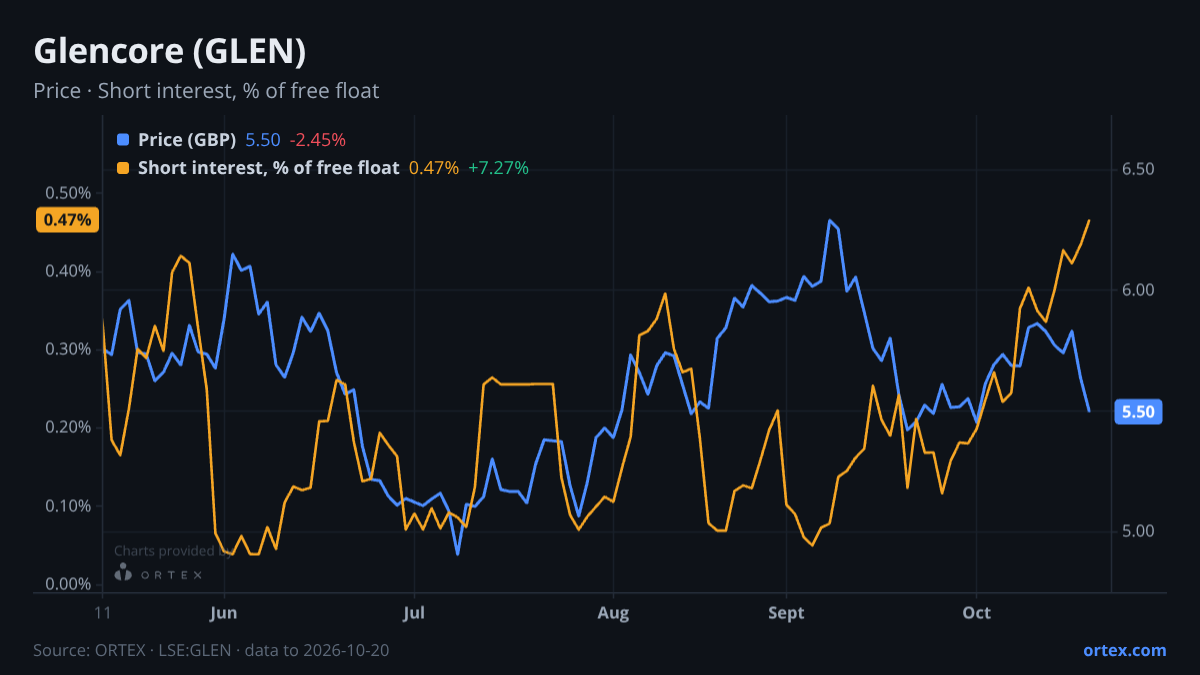Click the 'Oct' x-axis label
Viewport: 1200px width, 675px height.
point(976,612)
